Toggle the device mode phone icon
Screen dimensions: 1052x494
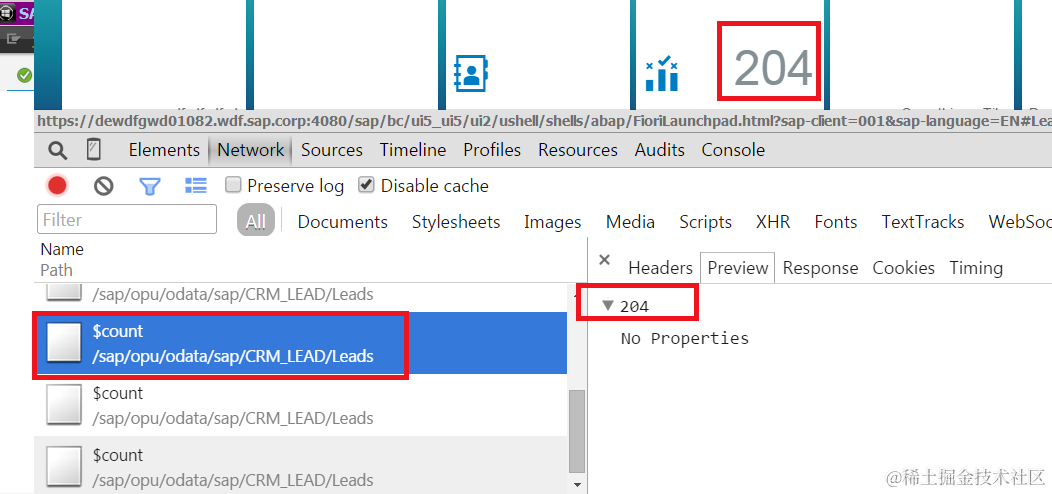[x=94, y=150]
